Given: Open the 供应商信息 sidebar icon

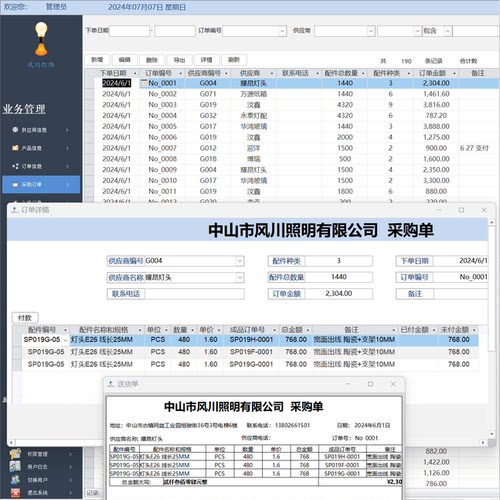Looking at the screenshot, I should point(15,130).
